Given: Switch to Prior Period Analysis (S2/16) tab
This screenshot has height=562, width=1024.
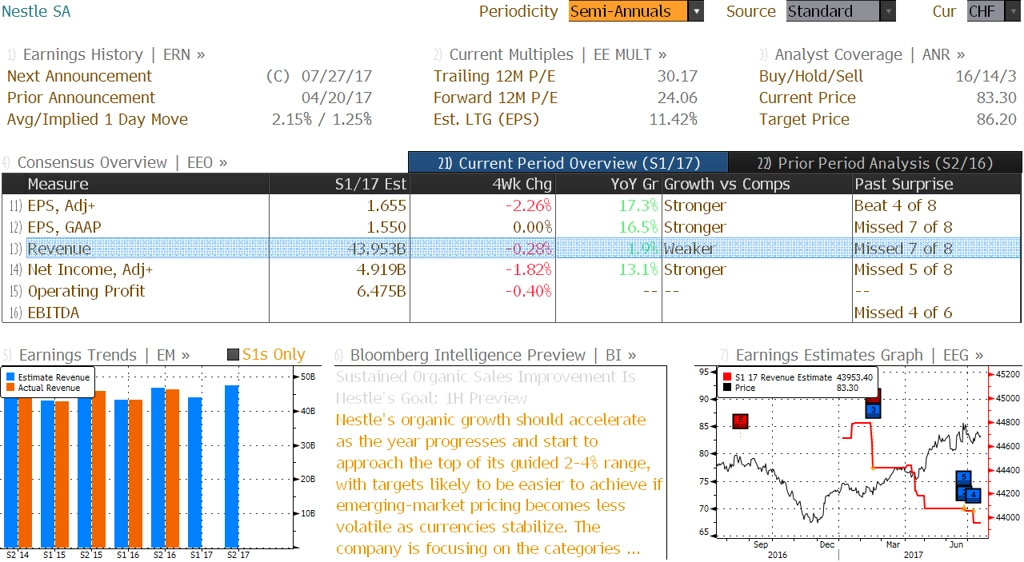Looking at the screenshot, I should [x=875, y=163].
